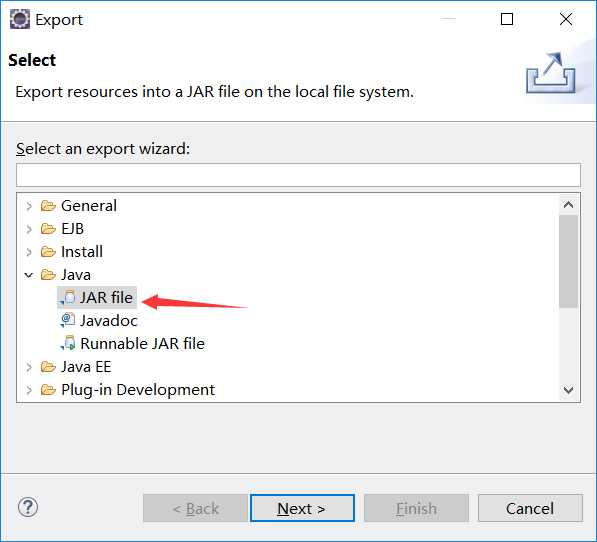Click the disabled Finish button
This screenshot has width=597, height=542.
416,508
